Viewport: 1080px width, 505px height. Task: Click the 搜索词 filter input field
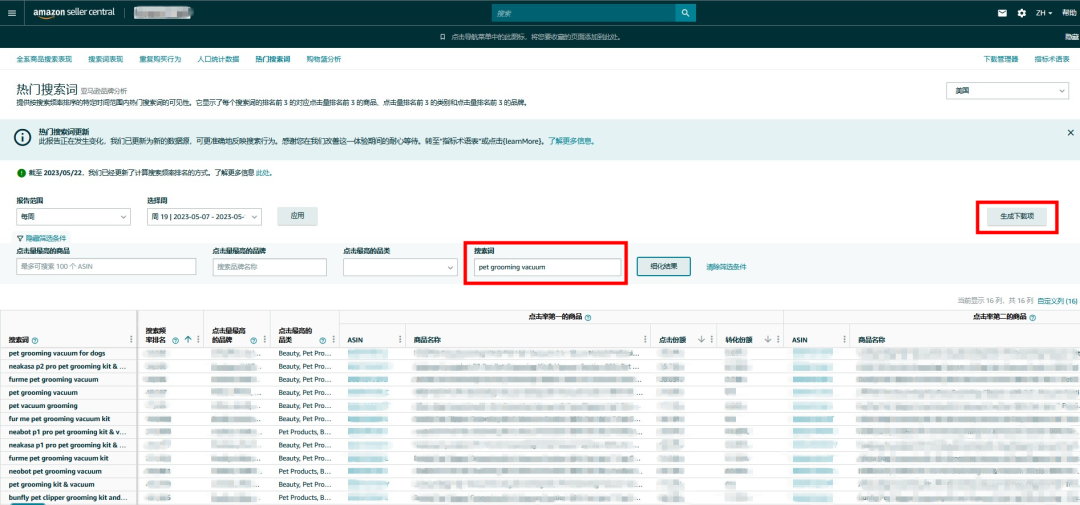547,267
